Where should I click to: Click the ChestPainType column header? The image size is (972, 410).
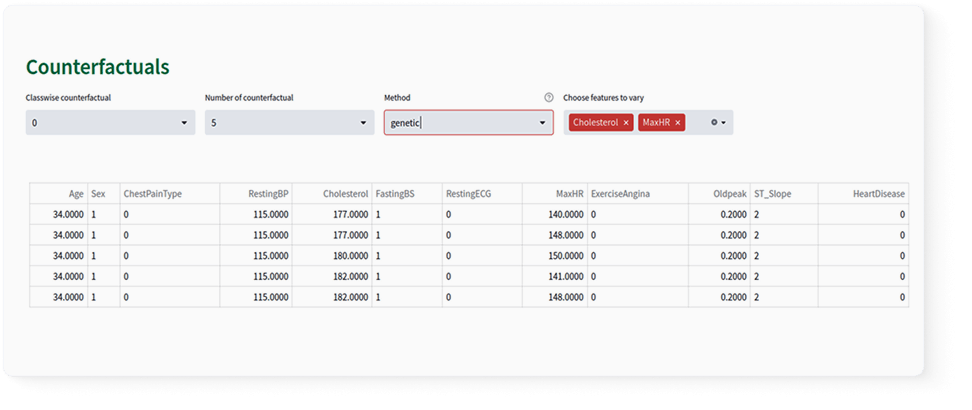pos(170,194)
